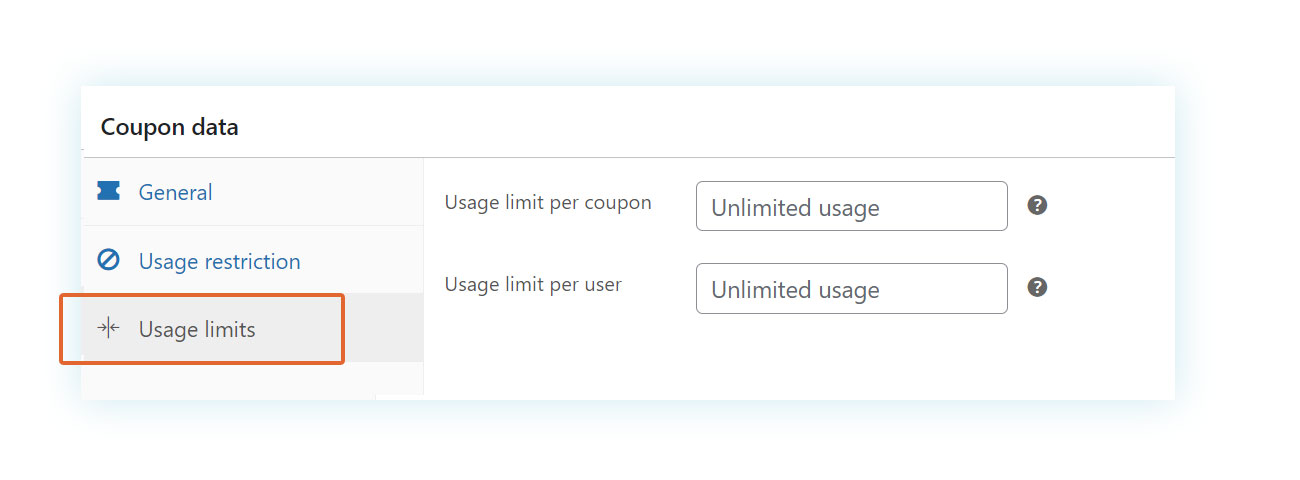The image size is (1300, 480).
Task: Click the Unlimited usage placeholder in the per coupon field
Action: pyautogui.click(x=795, y=208)
